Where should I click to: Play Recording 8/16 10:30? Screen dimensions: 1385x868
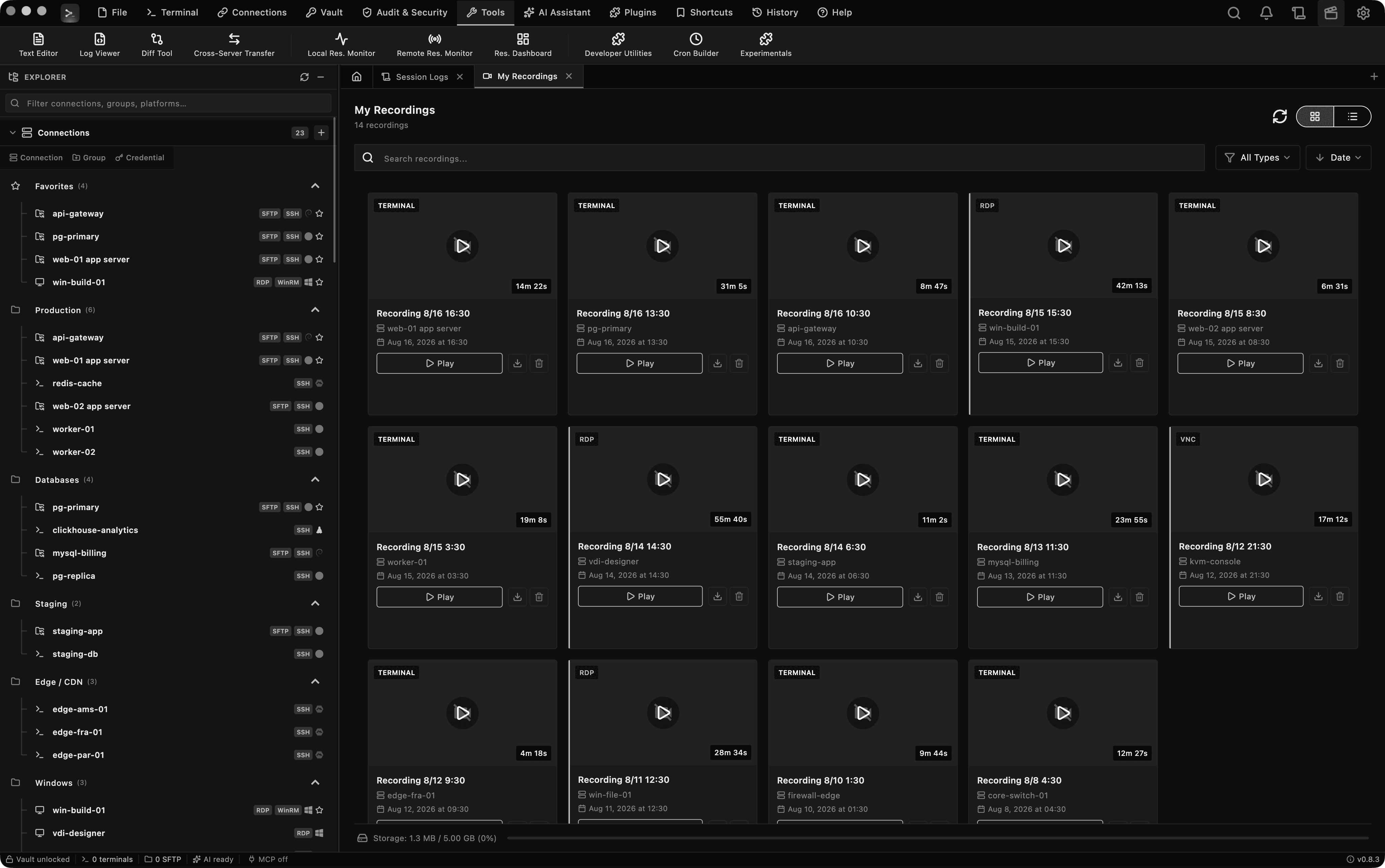839,363
